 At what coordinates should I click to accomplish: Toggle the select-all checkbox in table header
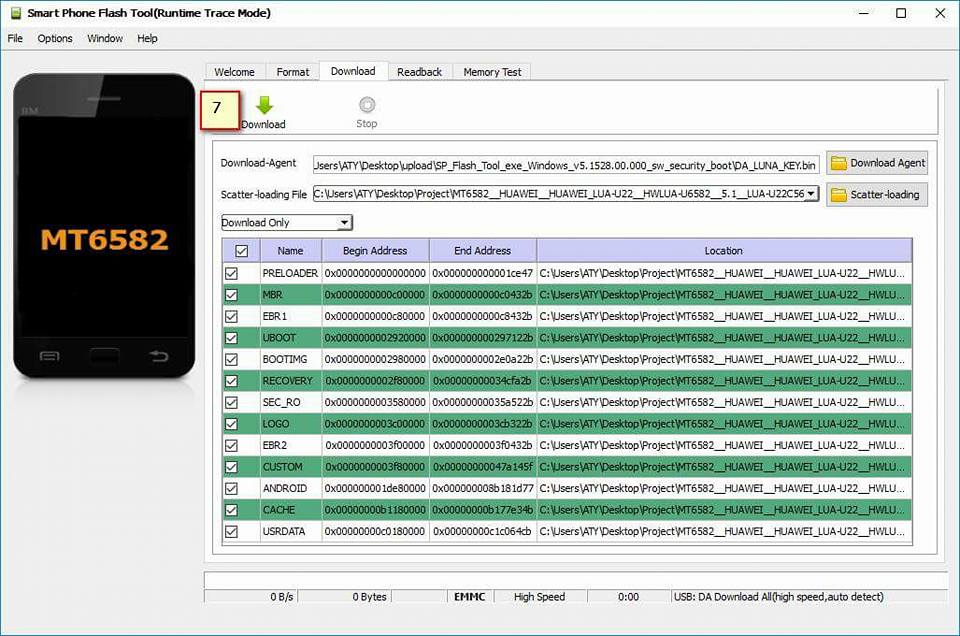pyautogui.click(x=242, y=251)
